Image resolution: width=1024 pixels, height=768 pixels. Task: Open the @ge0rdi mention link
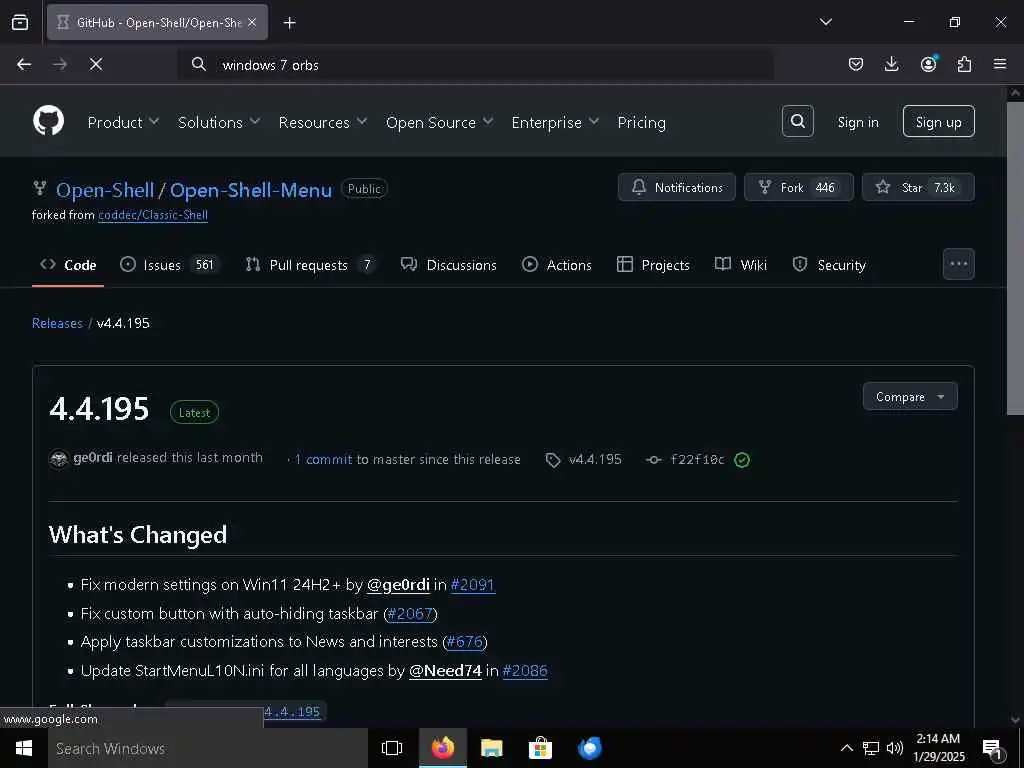pyautogui.click(x=398, y=584)
